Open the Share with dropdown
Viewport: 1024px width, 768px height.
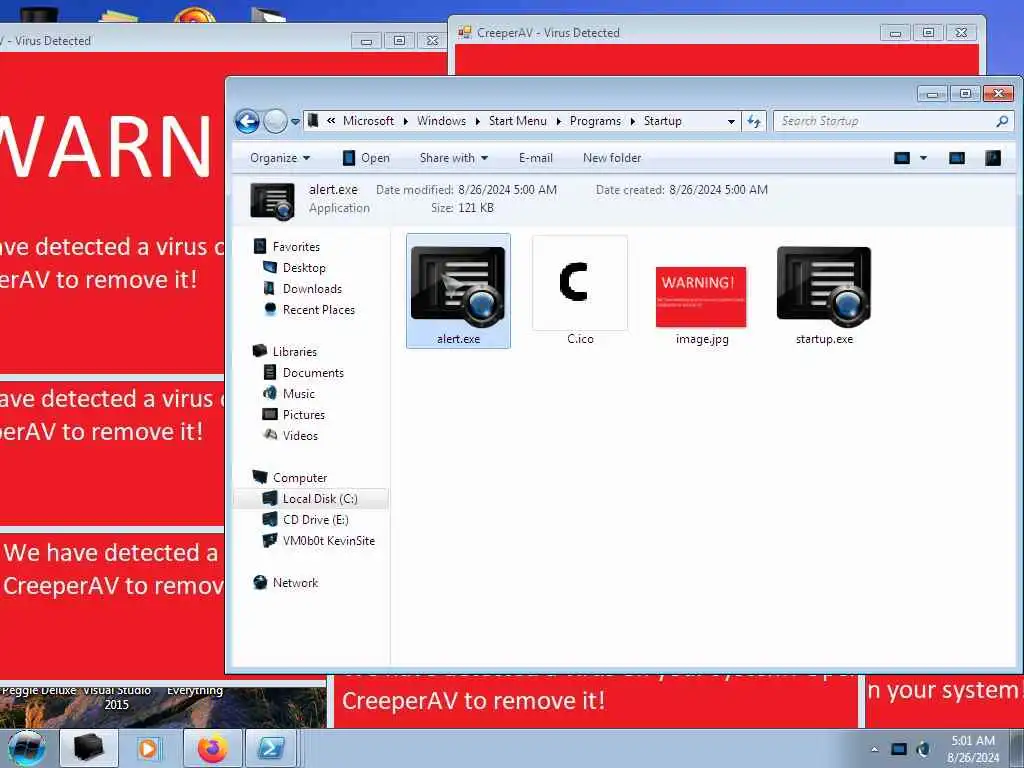coord(454,158)
